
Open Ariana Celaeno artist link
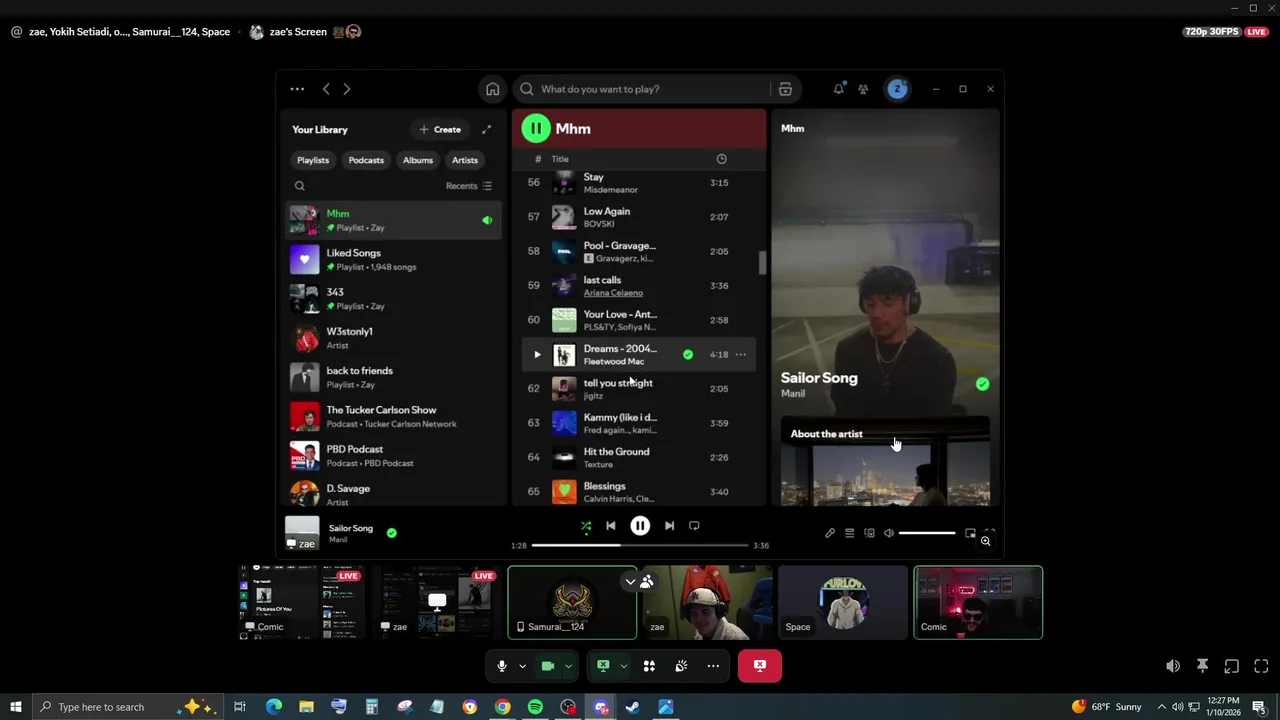pos(614,293)
